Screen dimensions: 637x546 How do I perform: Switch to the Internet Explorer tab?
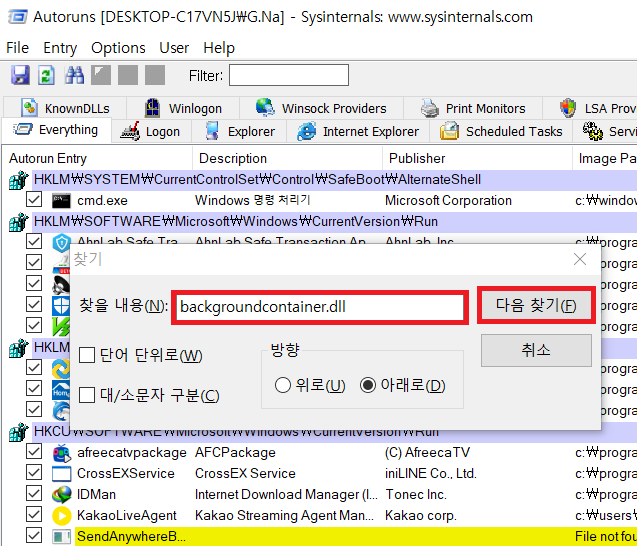[358, 132]
